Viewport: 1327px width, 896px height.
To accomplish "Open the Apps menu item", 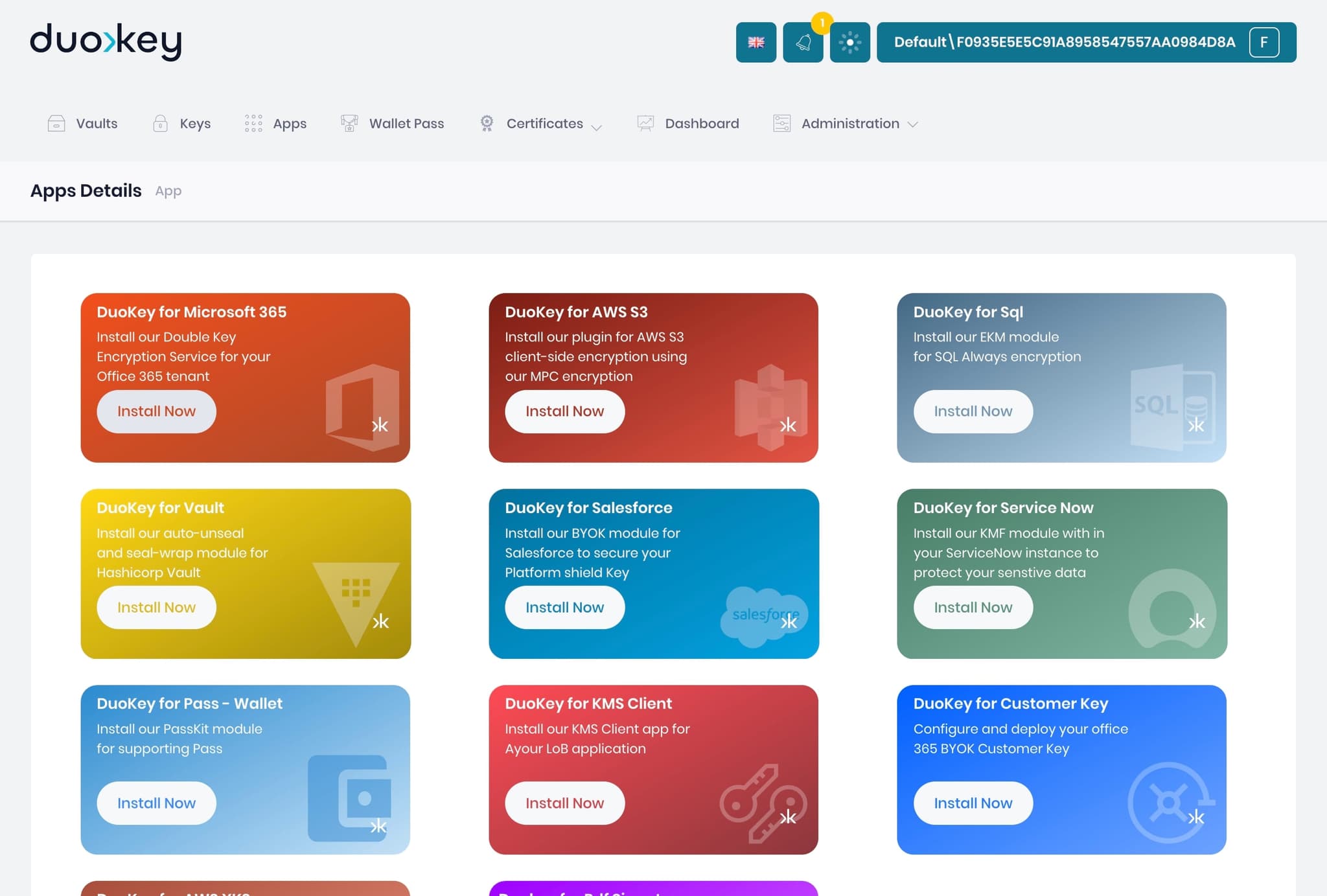I will tap(290, 124).
